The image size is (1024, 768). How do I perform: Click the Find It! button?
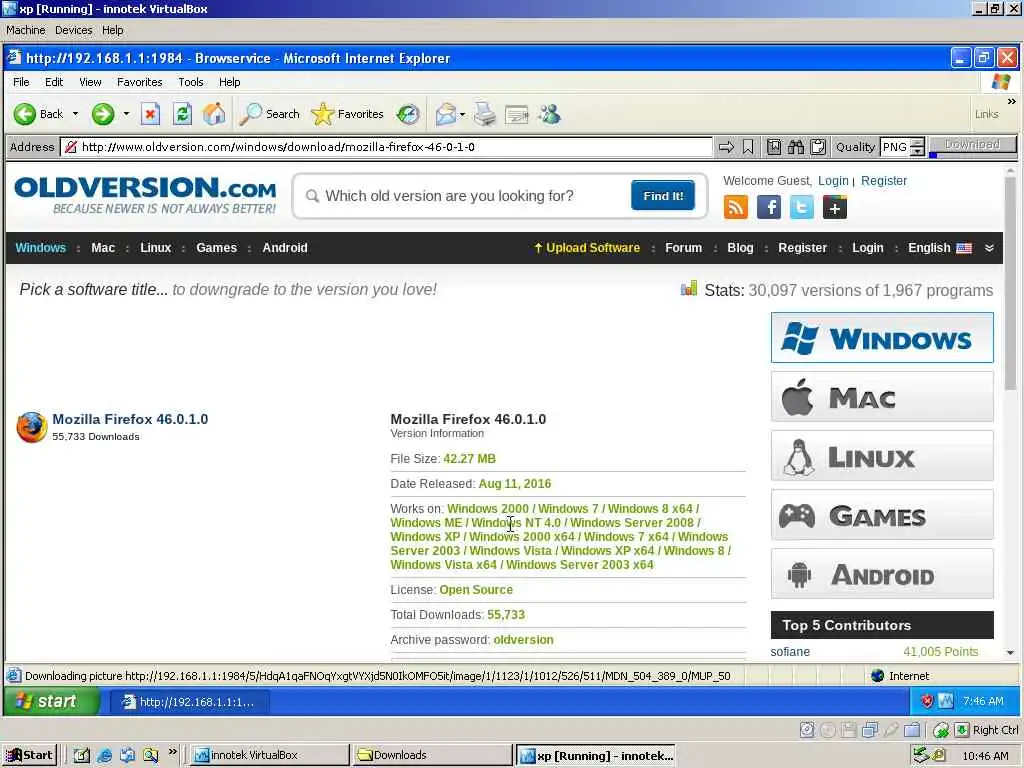pyautogui.click(x=663, y=196)
